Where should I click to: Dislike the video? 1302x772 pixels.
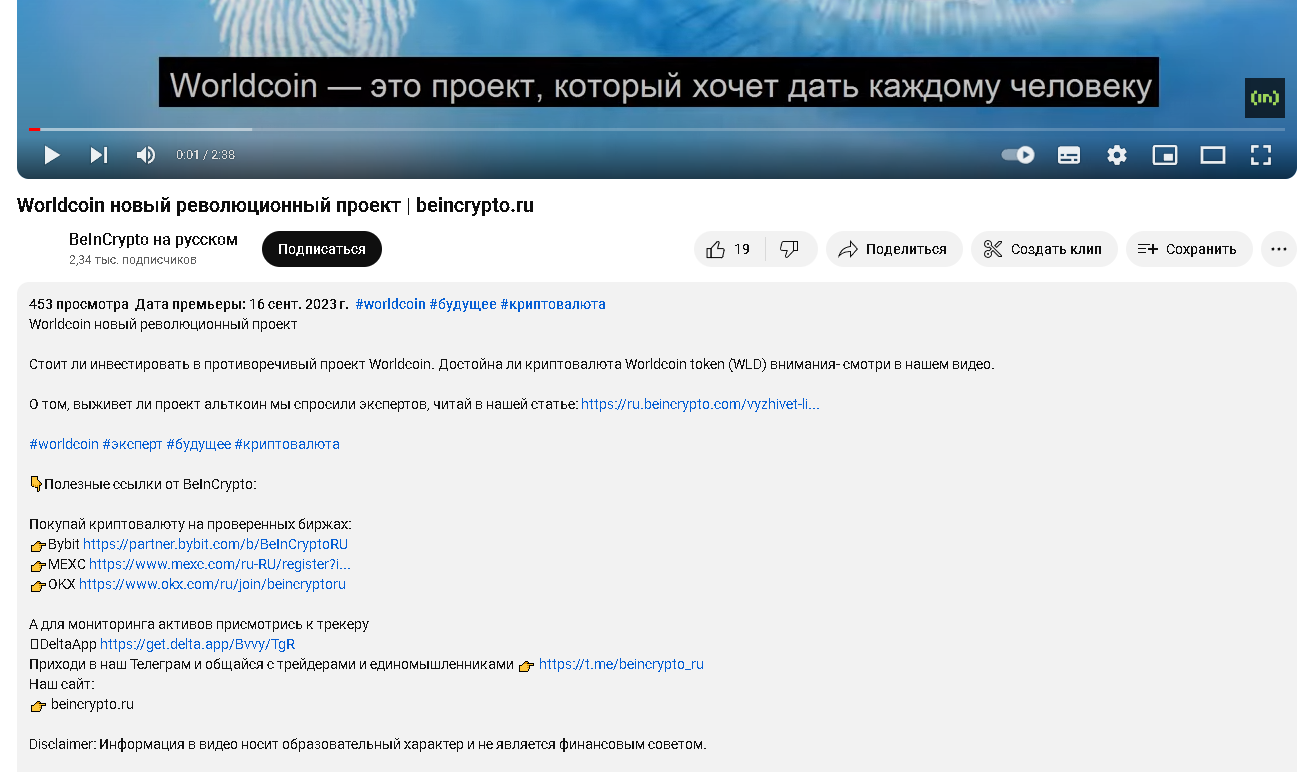790,249
